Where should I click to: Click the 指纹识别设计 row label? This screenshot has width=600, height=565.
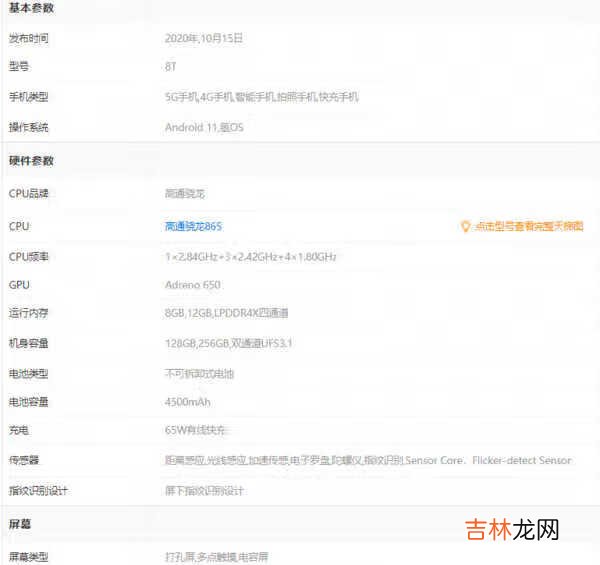tap(38, 491)
